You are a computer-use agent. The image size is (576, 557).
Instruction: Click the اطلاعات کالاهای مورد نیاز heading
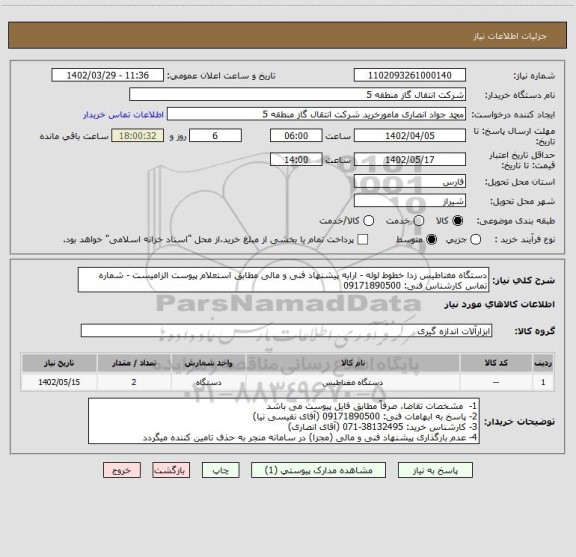(x=500, y=305)
